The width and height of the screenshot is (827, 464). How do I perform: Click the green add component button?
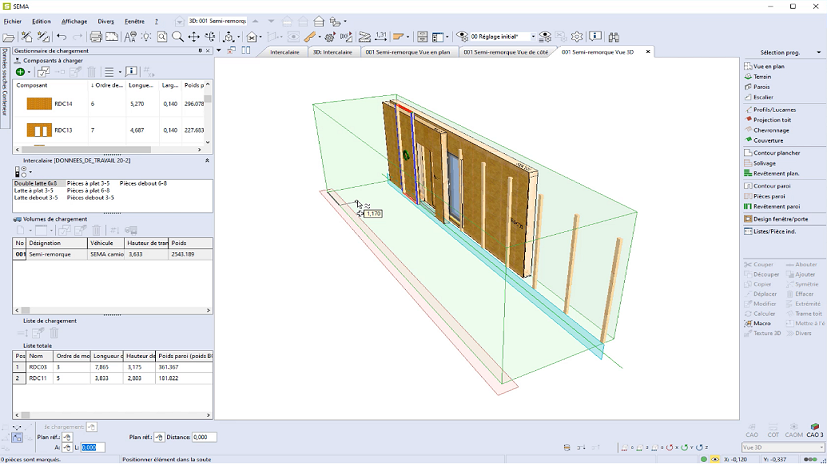tap(20, 72)
